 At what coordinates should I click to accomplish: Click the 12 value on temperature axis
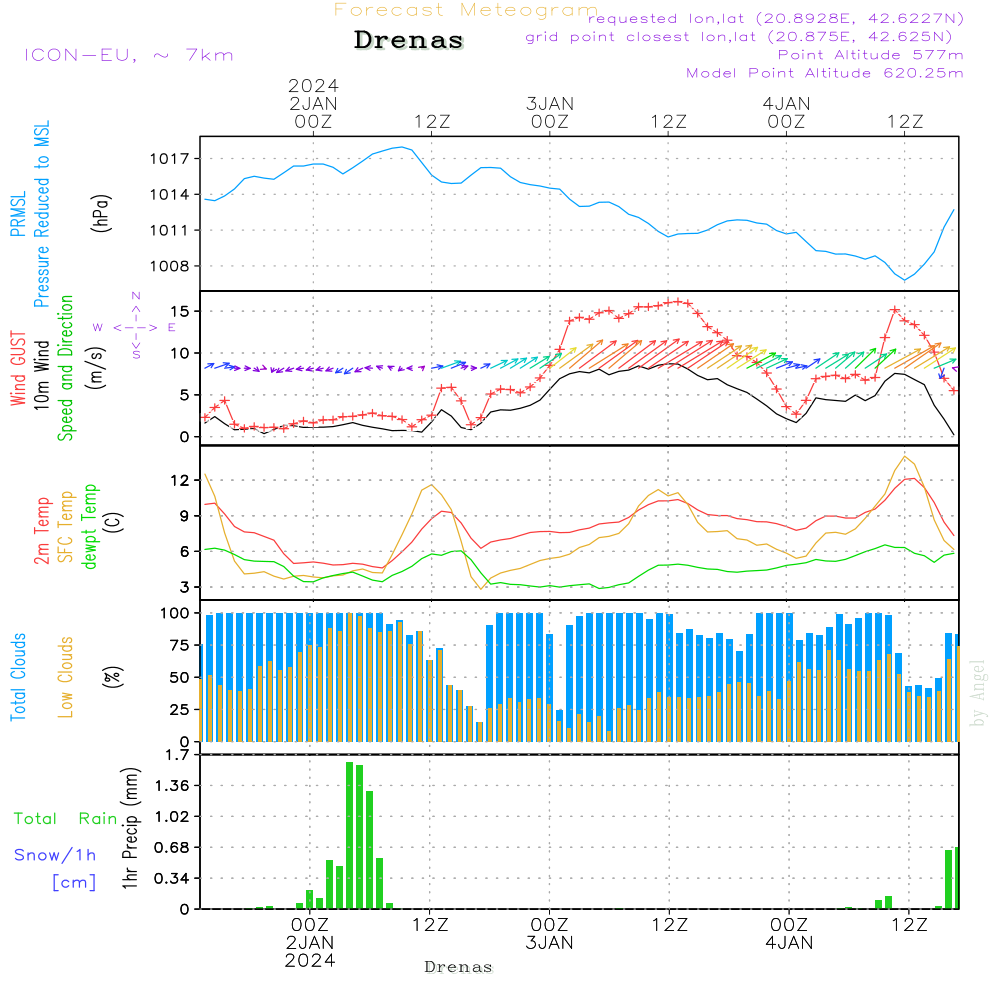[x=180, y=480]
